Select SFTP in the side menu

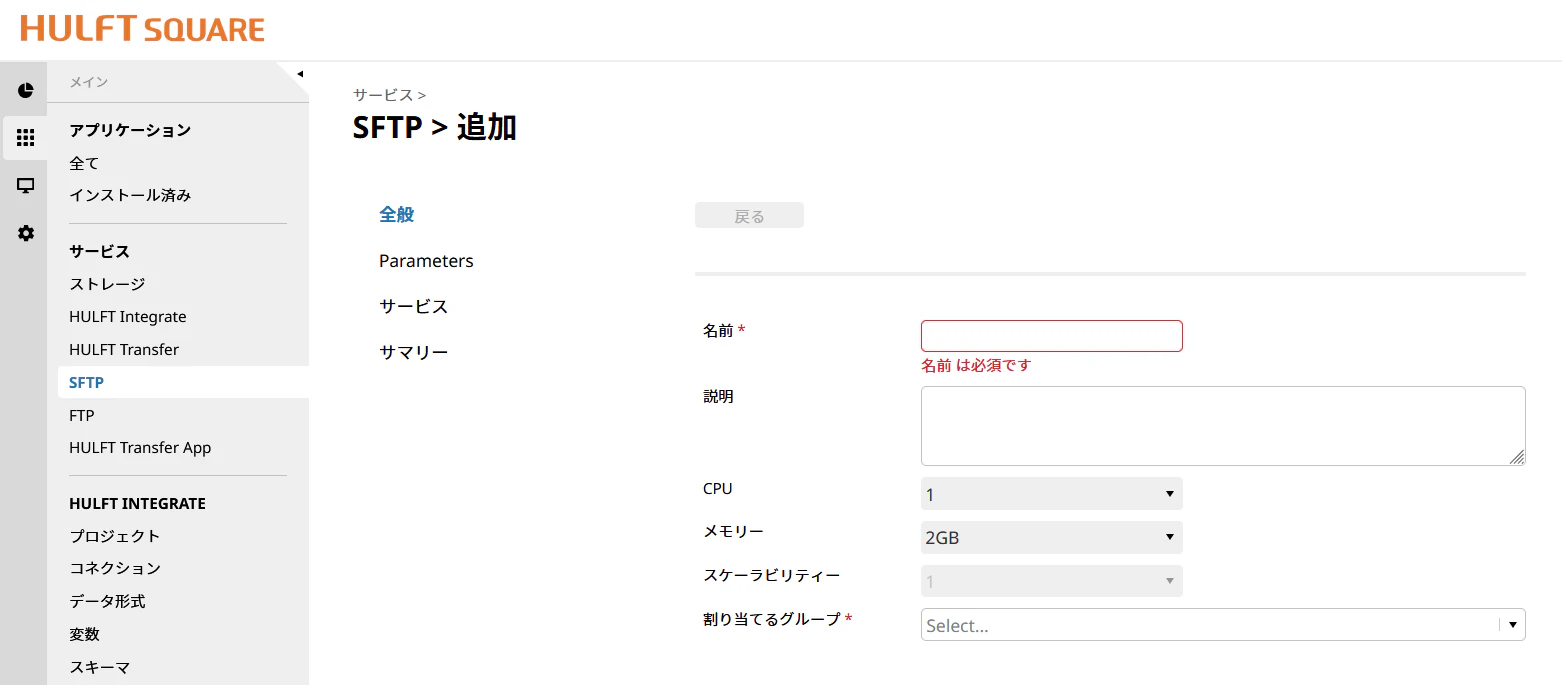click(183, 382)
